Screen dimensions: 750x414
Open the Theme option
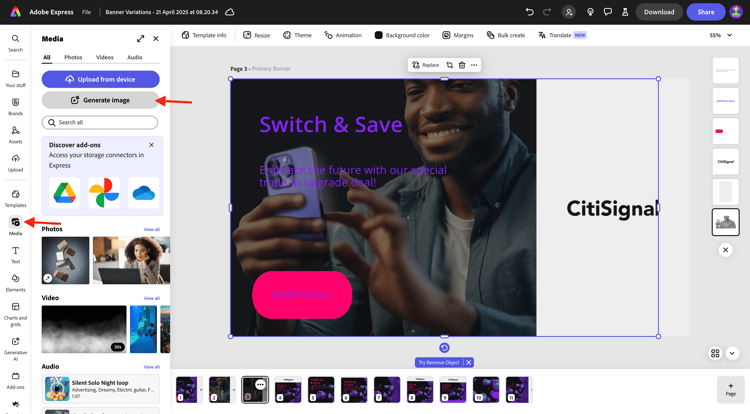[x=297, y=35]
